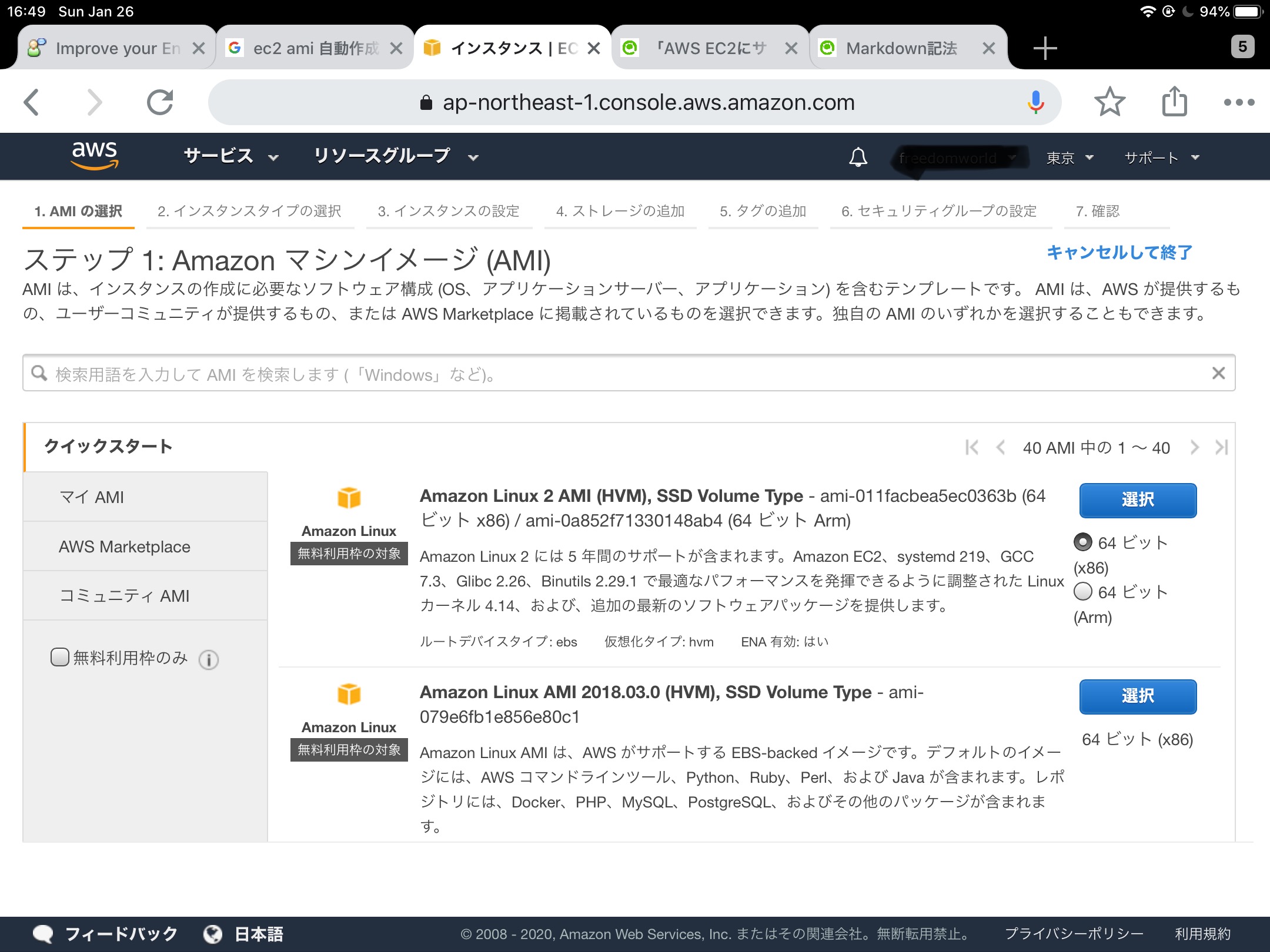Click the Amazon Linux 2 AMI box icon

click(349, 498)
